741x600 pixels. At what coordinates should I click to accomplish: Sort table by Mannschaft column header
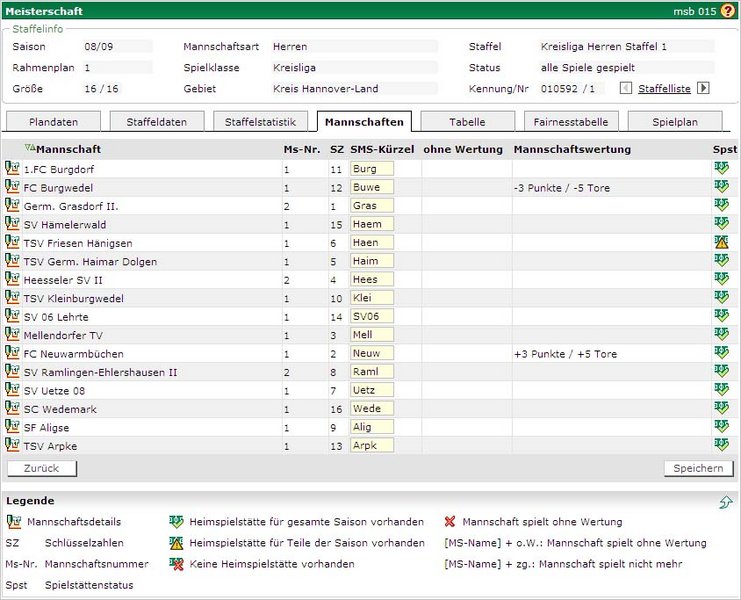68,149
